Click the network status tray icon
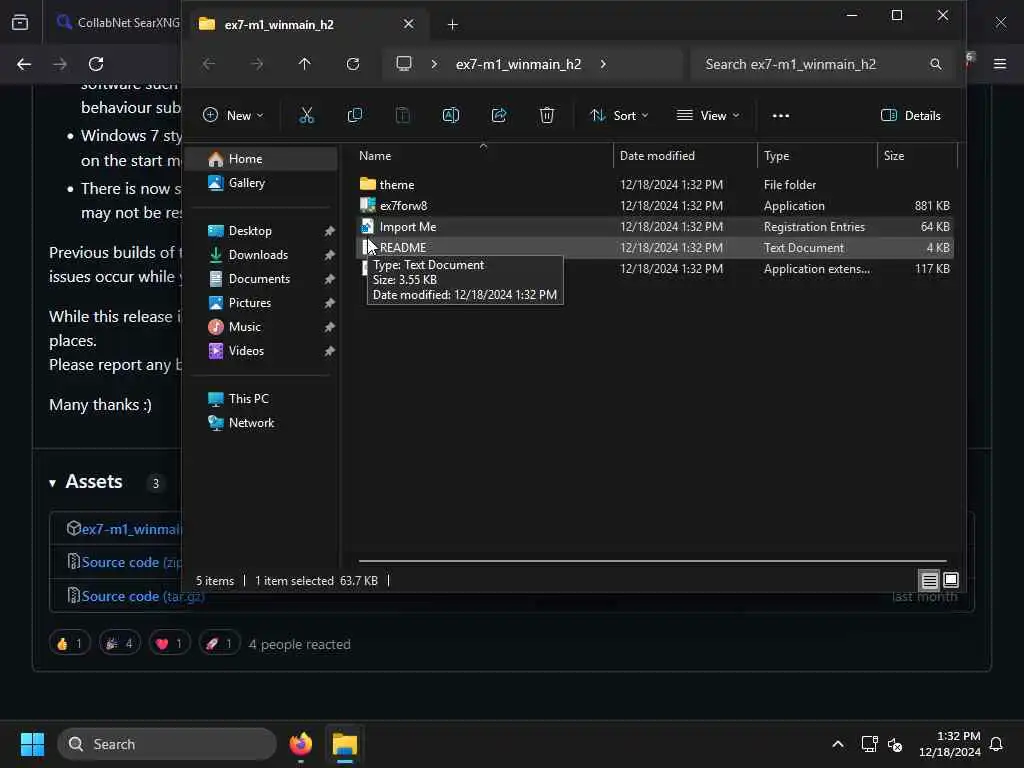1024x768 pixels. tap(869, 744)
